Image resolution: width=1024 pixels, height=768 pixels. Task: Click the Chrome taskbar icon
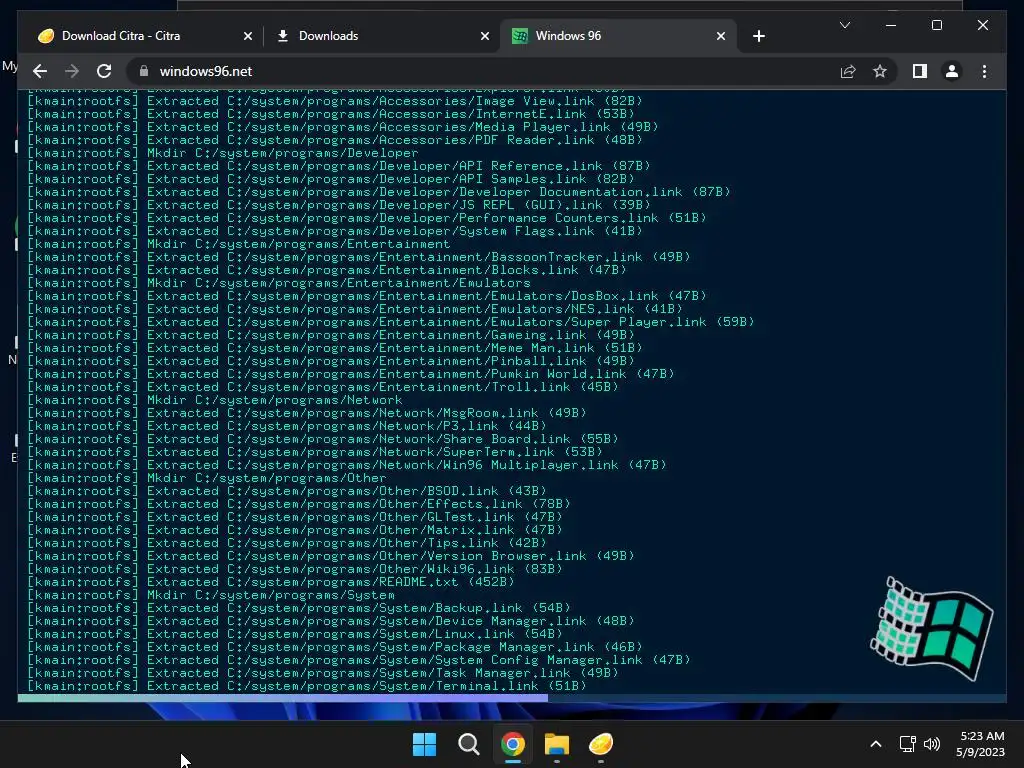click(x=513, y=744)
